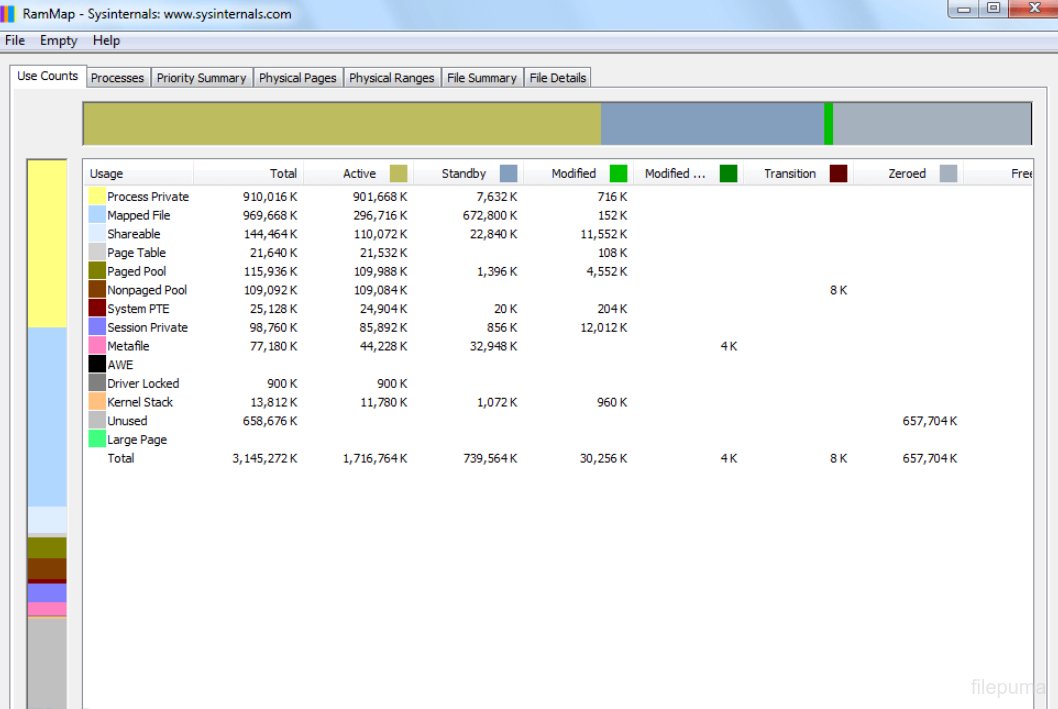The image size is (1058, 709).
Task: Click the green Large Page color square
Action: coord(96,439)
